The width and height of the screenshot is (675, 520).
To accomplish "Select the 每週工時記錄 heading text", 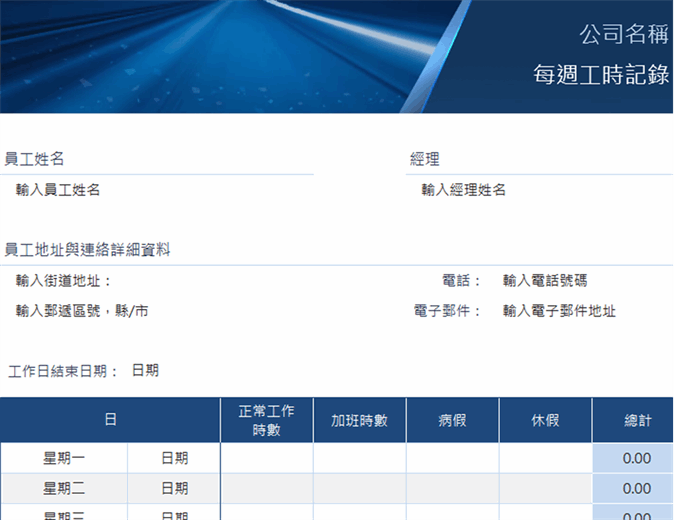I will [600, 75].
